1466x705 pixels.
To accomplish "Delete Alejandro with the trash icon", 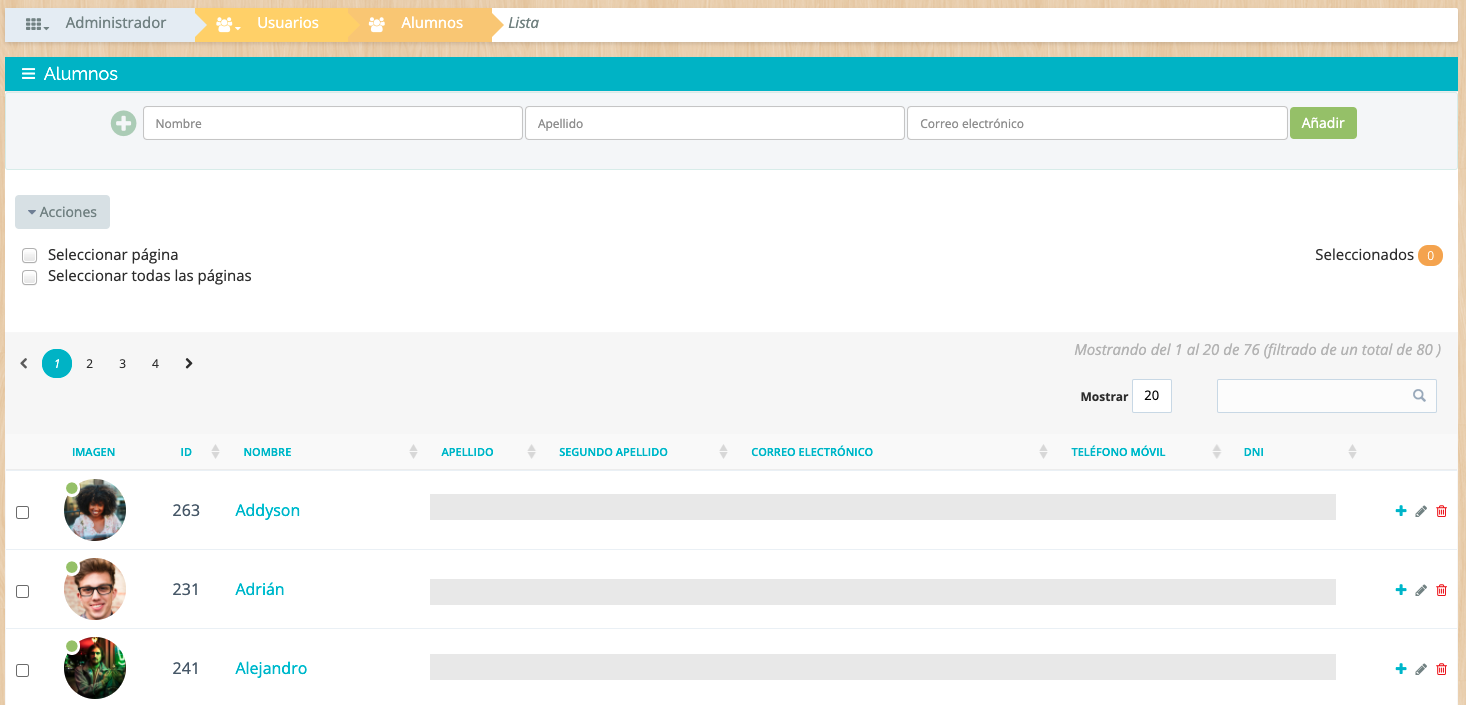I will pos(1441,669).
